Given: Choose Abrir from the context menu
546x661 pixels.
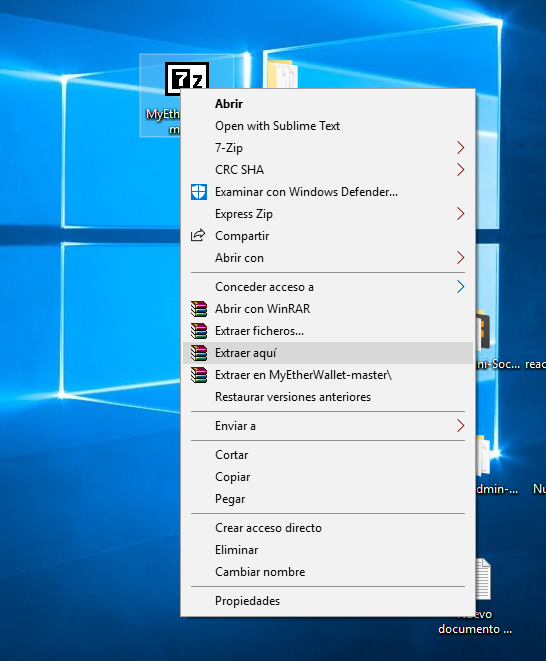Looking at the screenshot, I should (328, 104).
